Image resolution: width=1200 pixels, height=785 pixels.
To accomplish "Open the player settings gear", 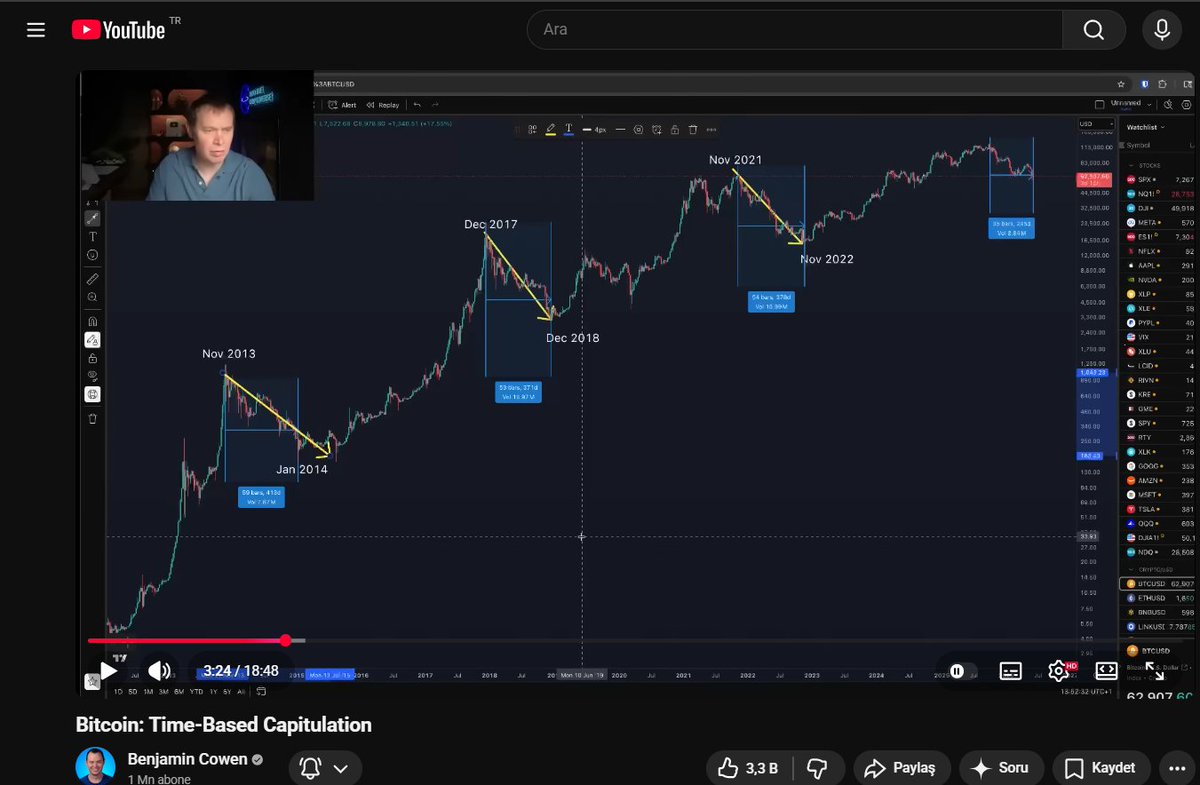I will [x=1059, y=671].
